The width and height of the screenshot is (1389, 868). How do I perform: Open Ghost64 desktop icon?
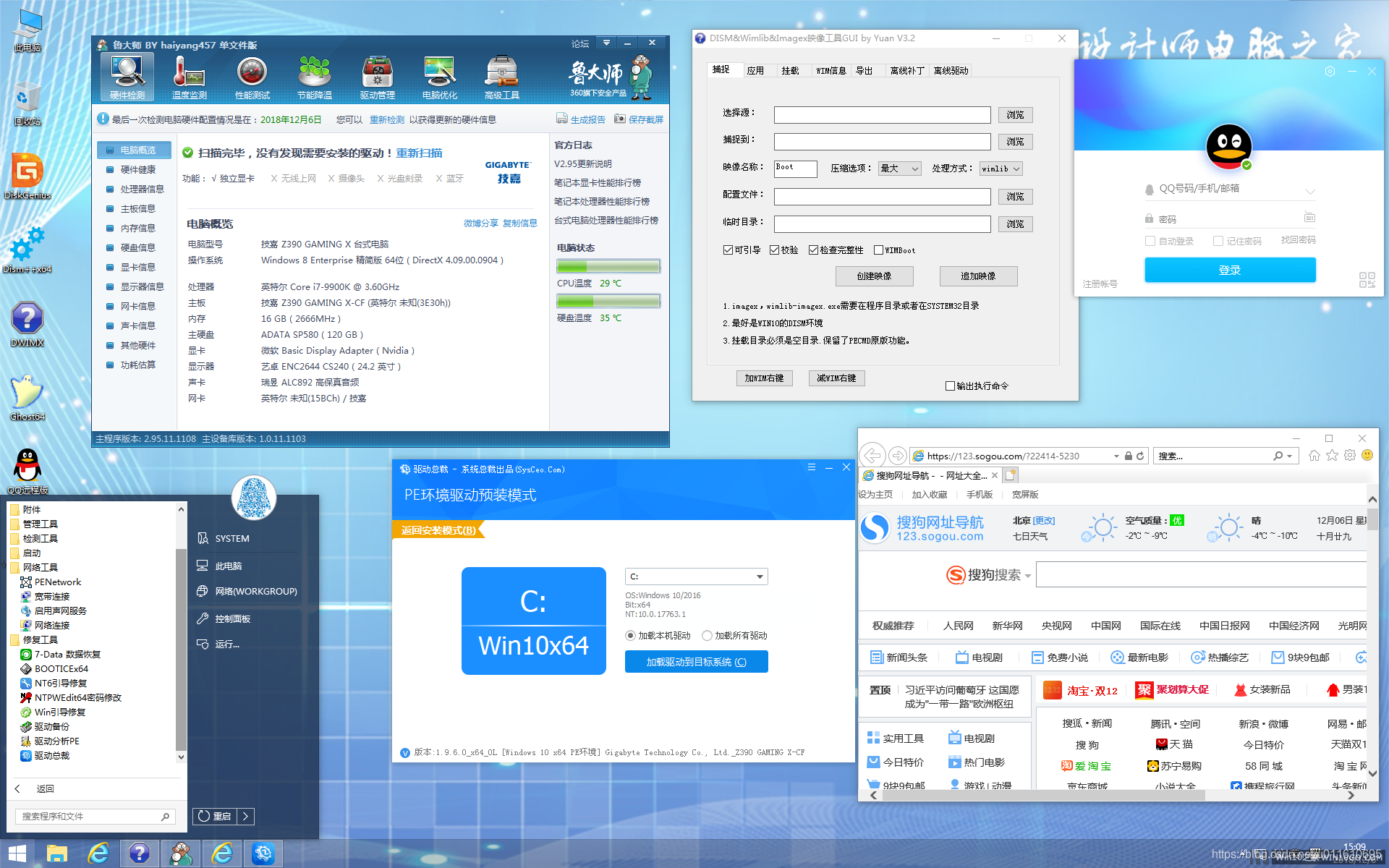pos(27,397)
